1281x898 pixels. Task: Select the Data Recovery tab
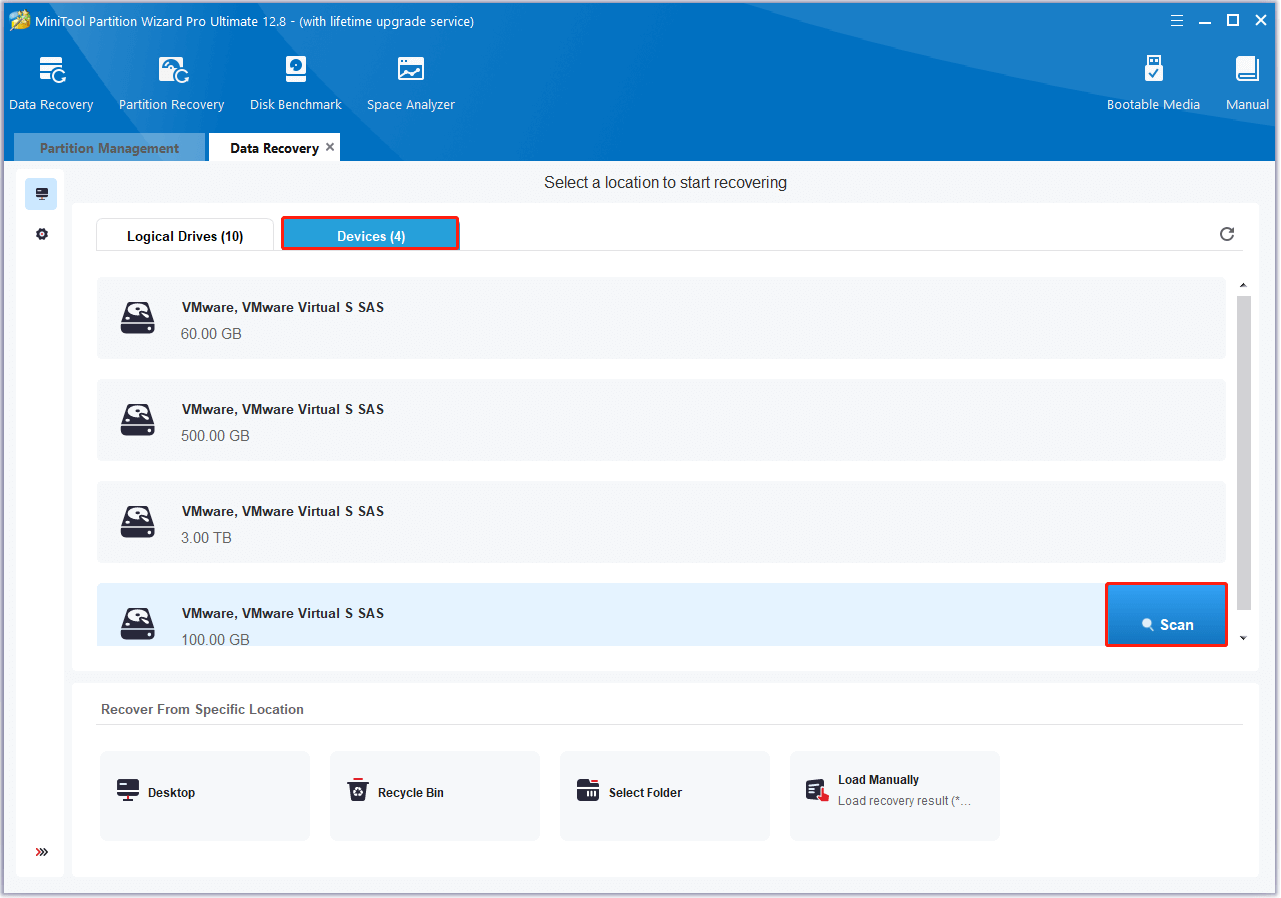point(274,148)
